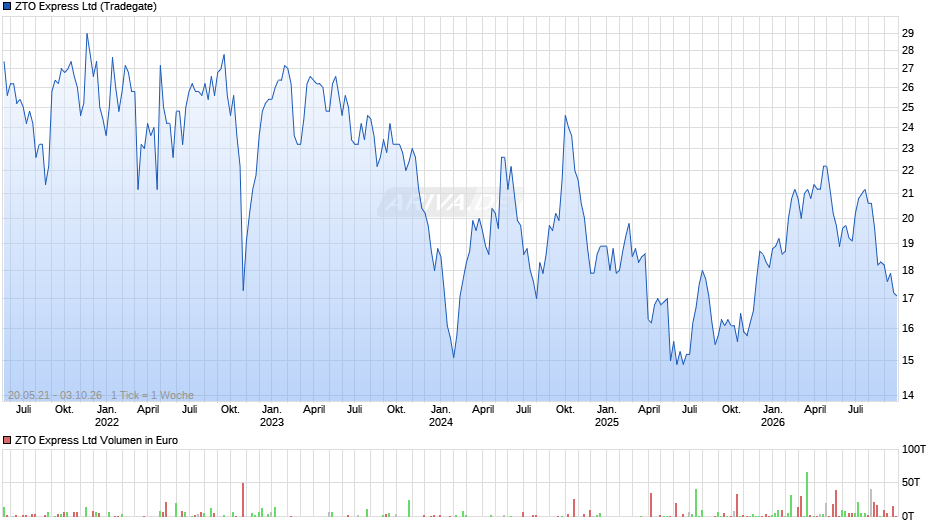This screenshot has height=526, width=940.
Task: Click price axis label 14
Action: tap(908, 395)
